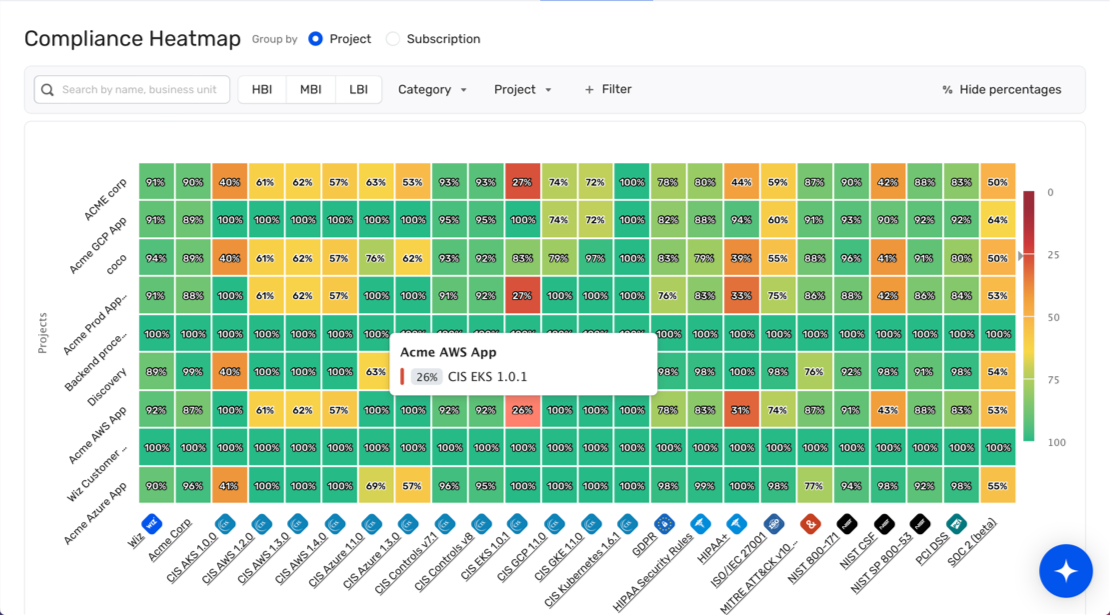Click the CIS AWS 1.3.0 icon
This screenshot has width=1110, height=615.
298,524
